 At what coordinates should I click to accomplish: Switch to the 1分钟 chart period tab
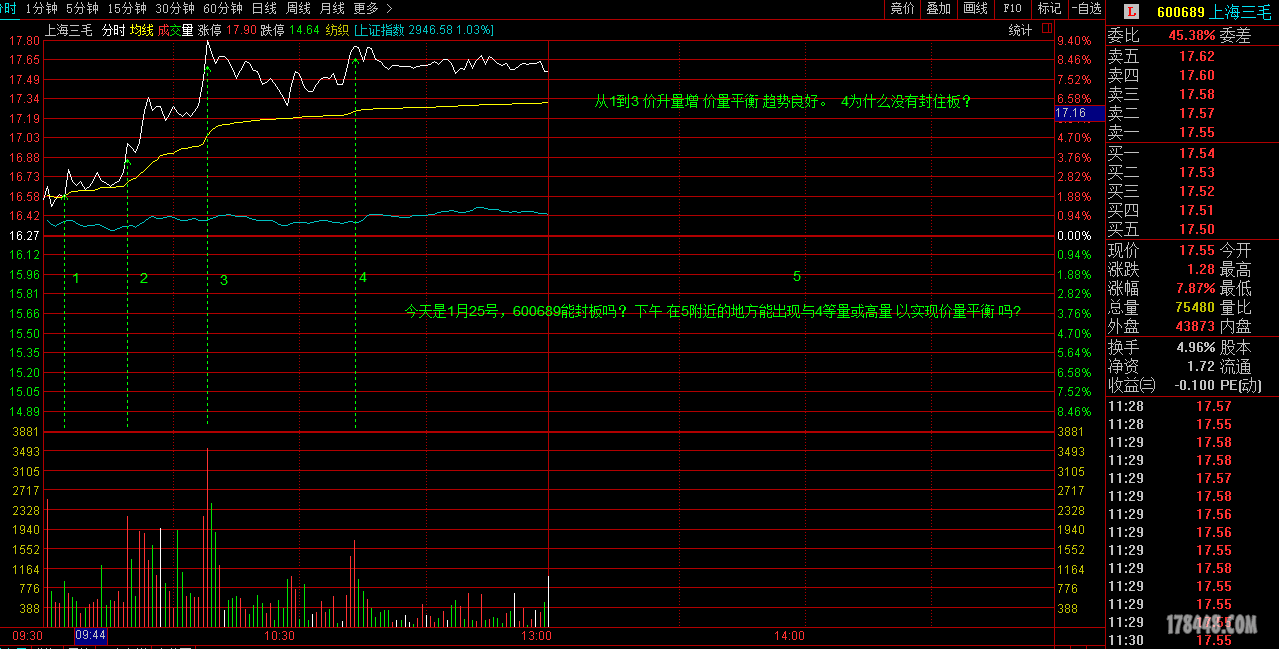coord(41,8)
